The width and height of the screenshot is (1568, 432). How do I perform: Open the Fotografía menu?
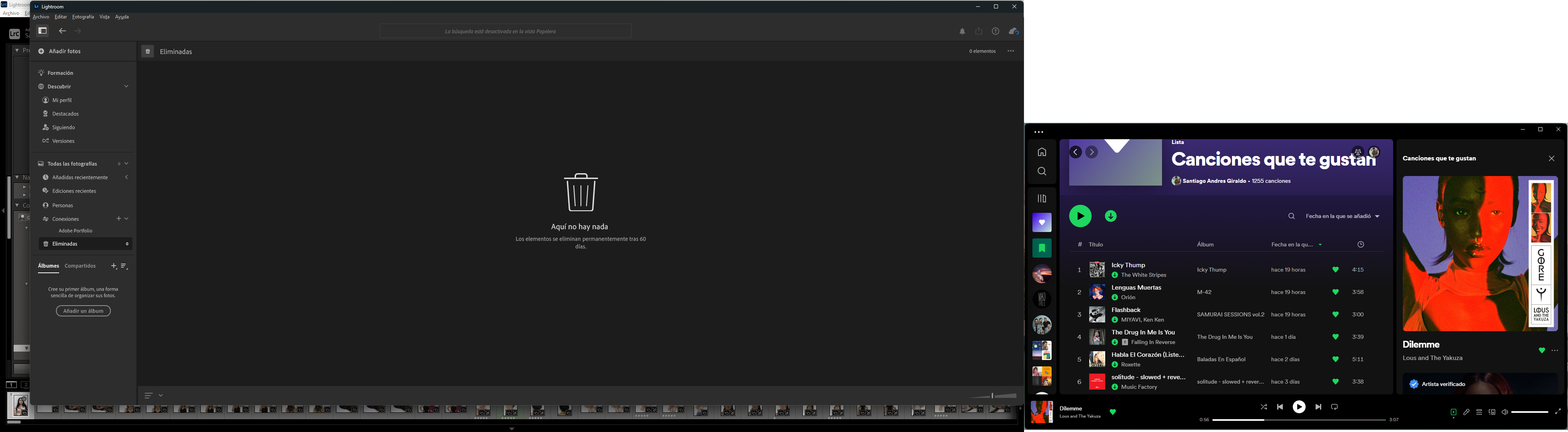tap(83, 16)
